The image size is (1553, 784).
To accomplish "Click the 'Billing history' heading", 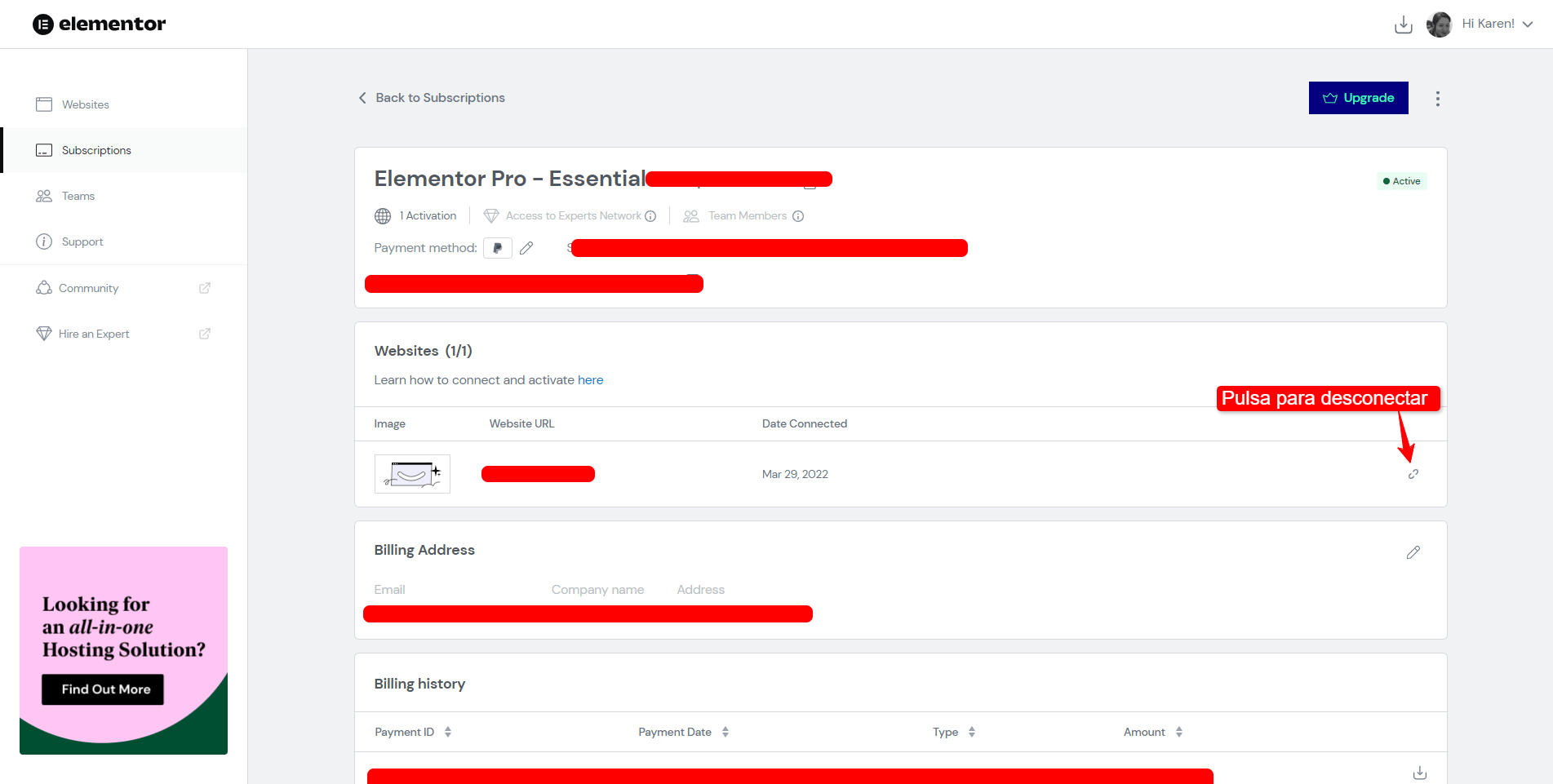I will [419, 684].
